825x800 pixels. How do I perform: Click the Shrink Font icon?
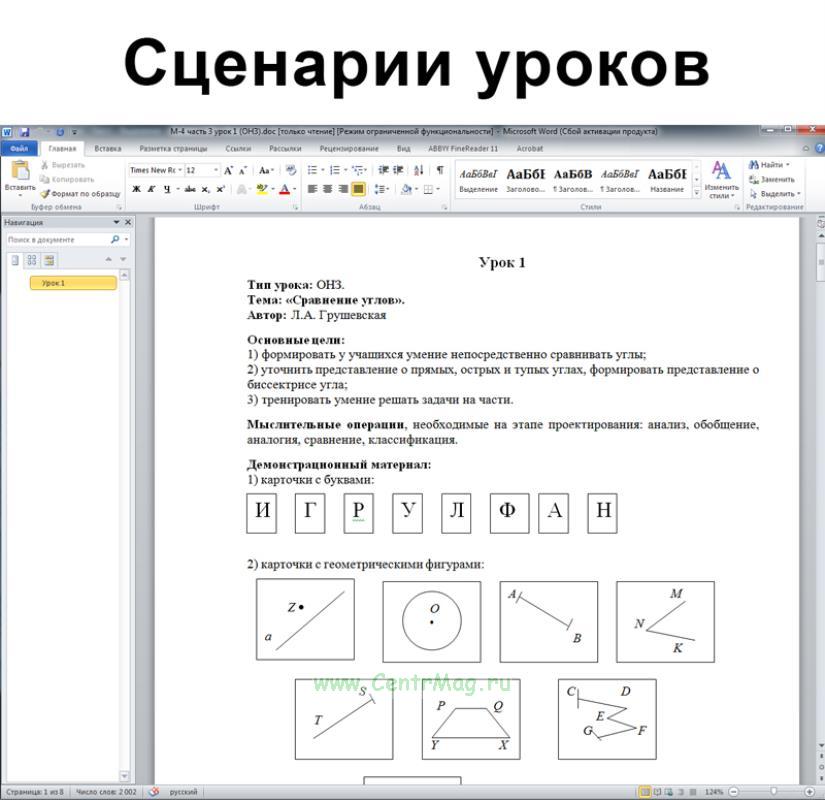(243, 171)
